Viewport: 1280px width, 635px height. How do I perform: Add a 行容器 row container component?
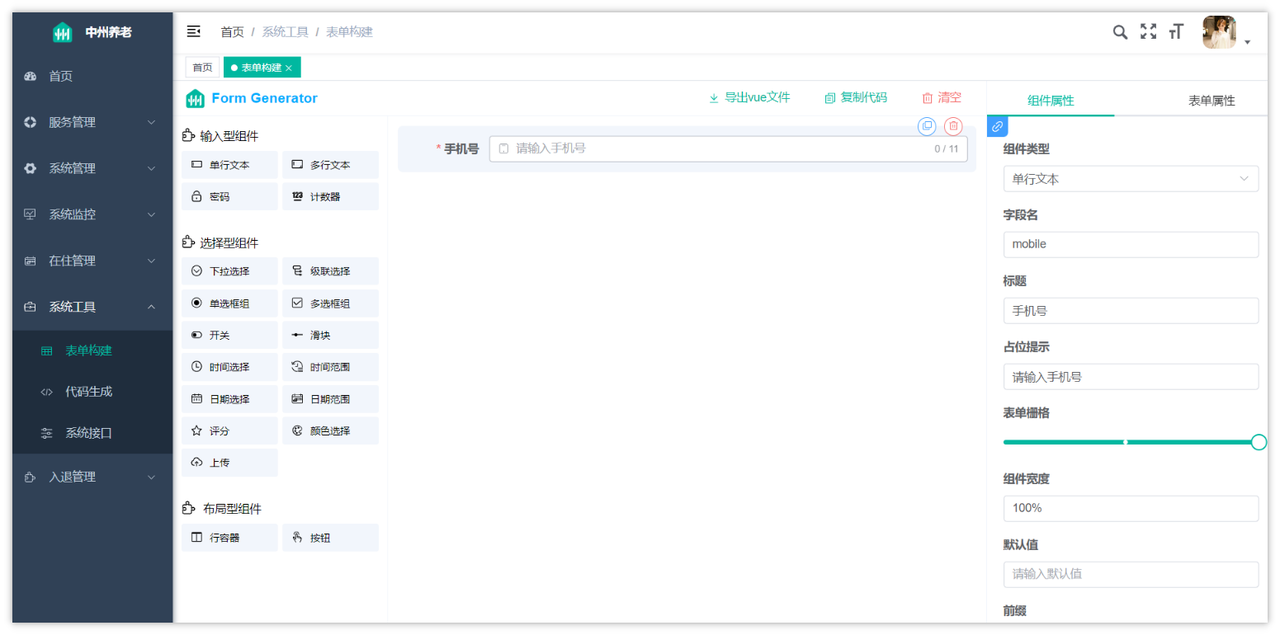230,537
